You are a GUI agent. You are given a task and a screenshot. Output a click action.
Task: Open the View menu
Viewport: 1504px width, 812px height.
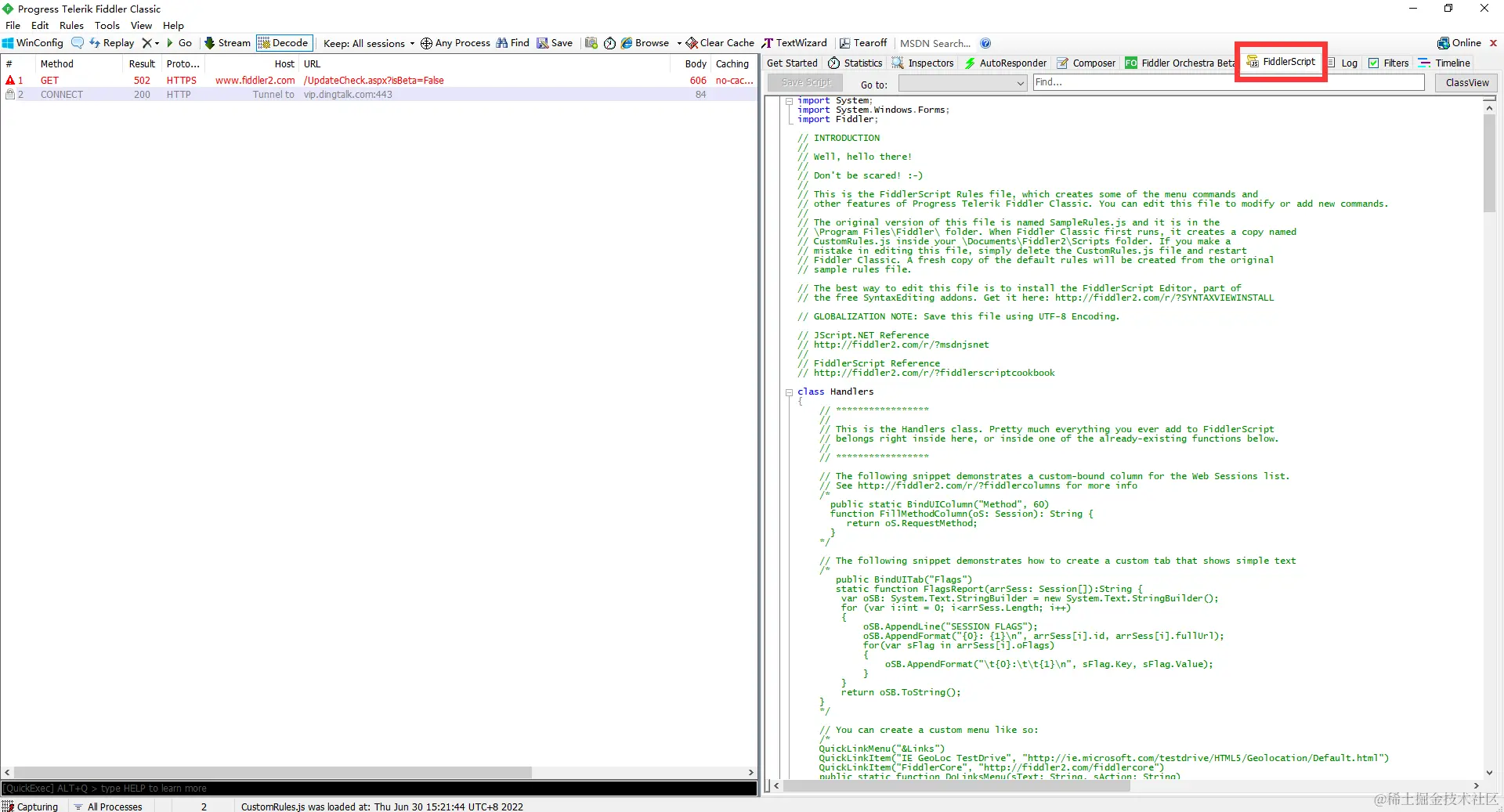(x=141, y=26)
